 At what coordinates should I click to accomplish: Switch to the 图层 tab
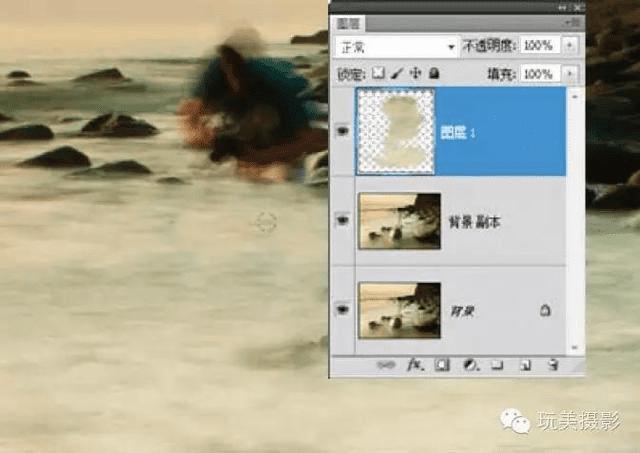[349, 24]
